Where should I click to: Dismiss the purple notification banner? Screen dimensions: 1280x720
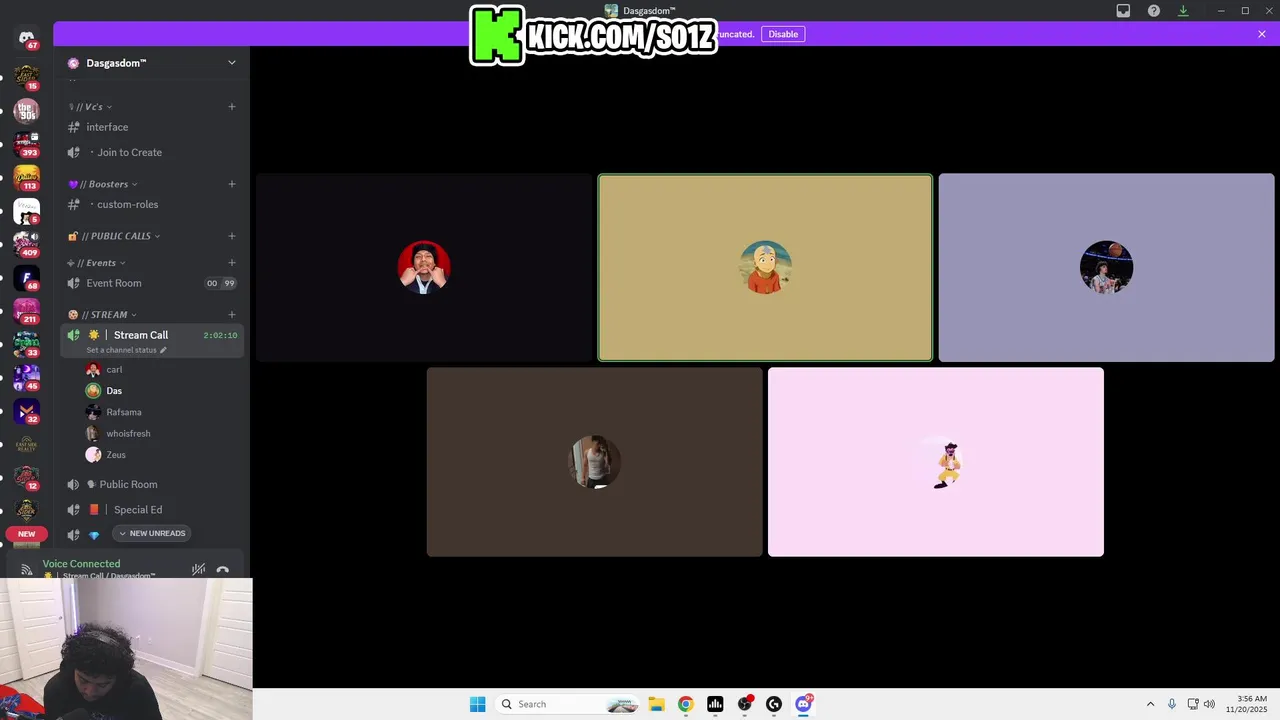coord(1262,34)
